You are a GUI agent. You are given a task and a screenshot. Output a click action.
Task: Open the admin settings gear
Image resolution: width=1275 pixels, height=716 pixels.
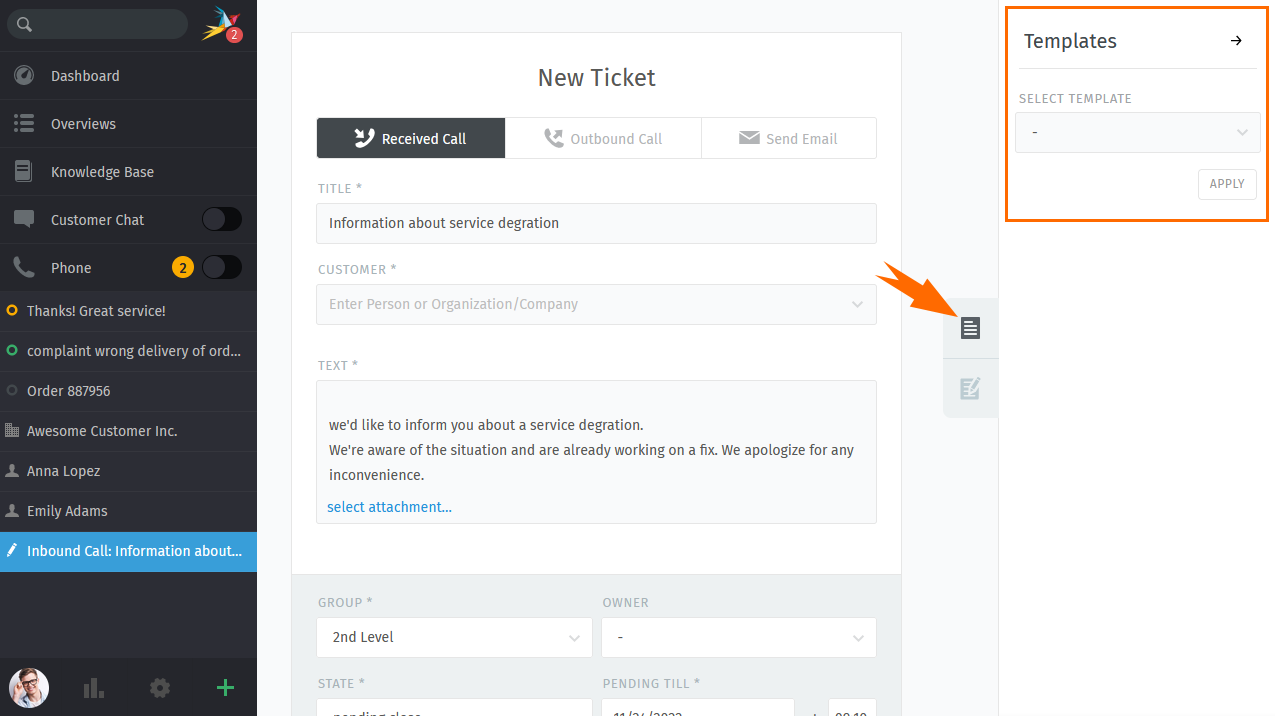[x=160, y=688]
